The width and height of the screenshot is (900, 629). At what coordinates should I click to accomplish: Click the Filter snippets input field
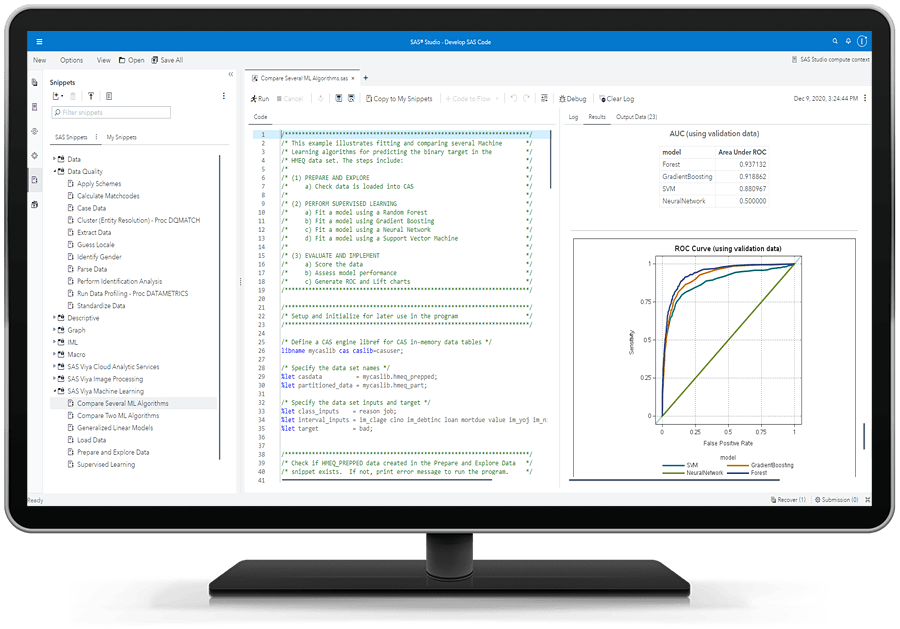coord(110,111)
